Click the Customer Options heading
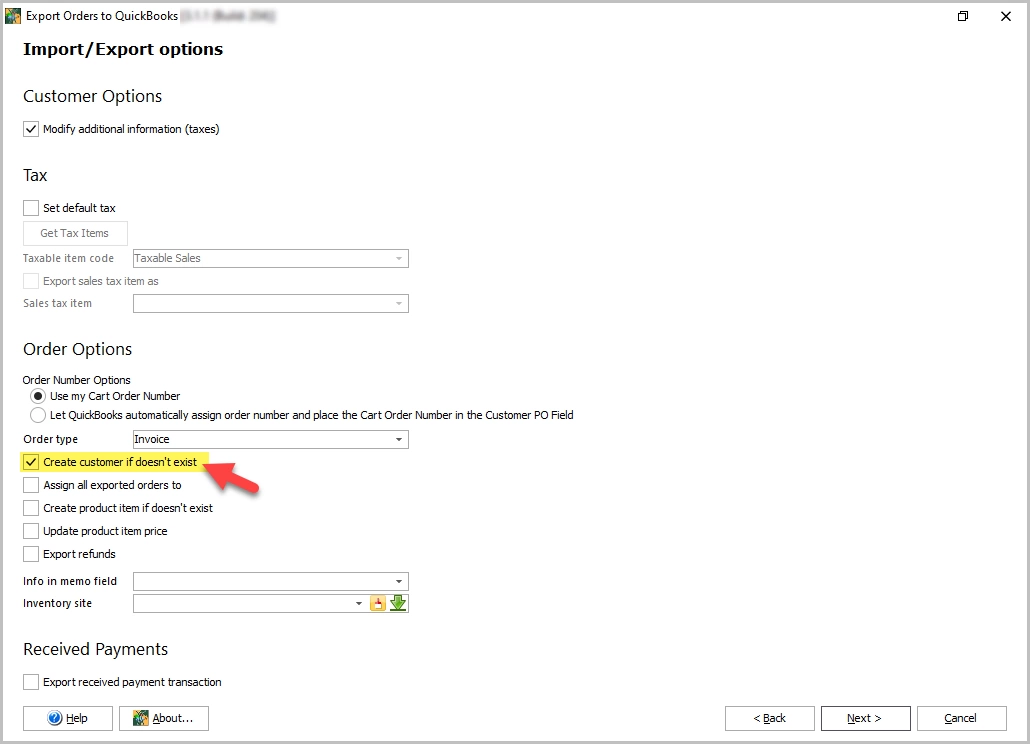The image size is (1030, 744). tap(93, 97)
